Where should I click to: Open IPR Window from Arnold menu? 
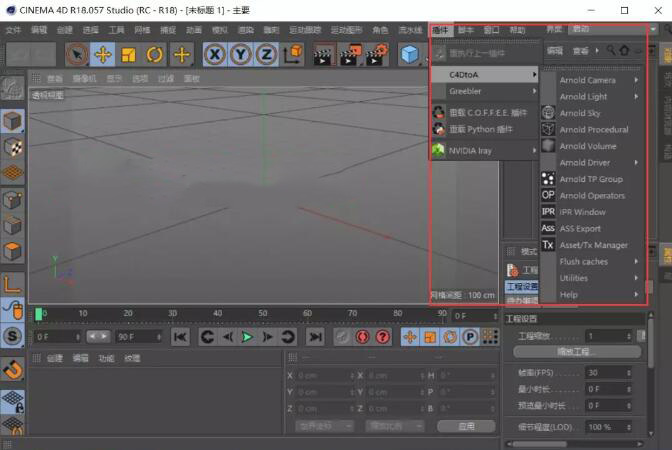coord(582,212)
